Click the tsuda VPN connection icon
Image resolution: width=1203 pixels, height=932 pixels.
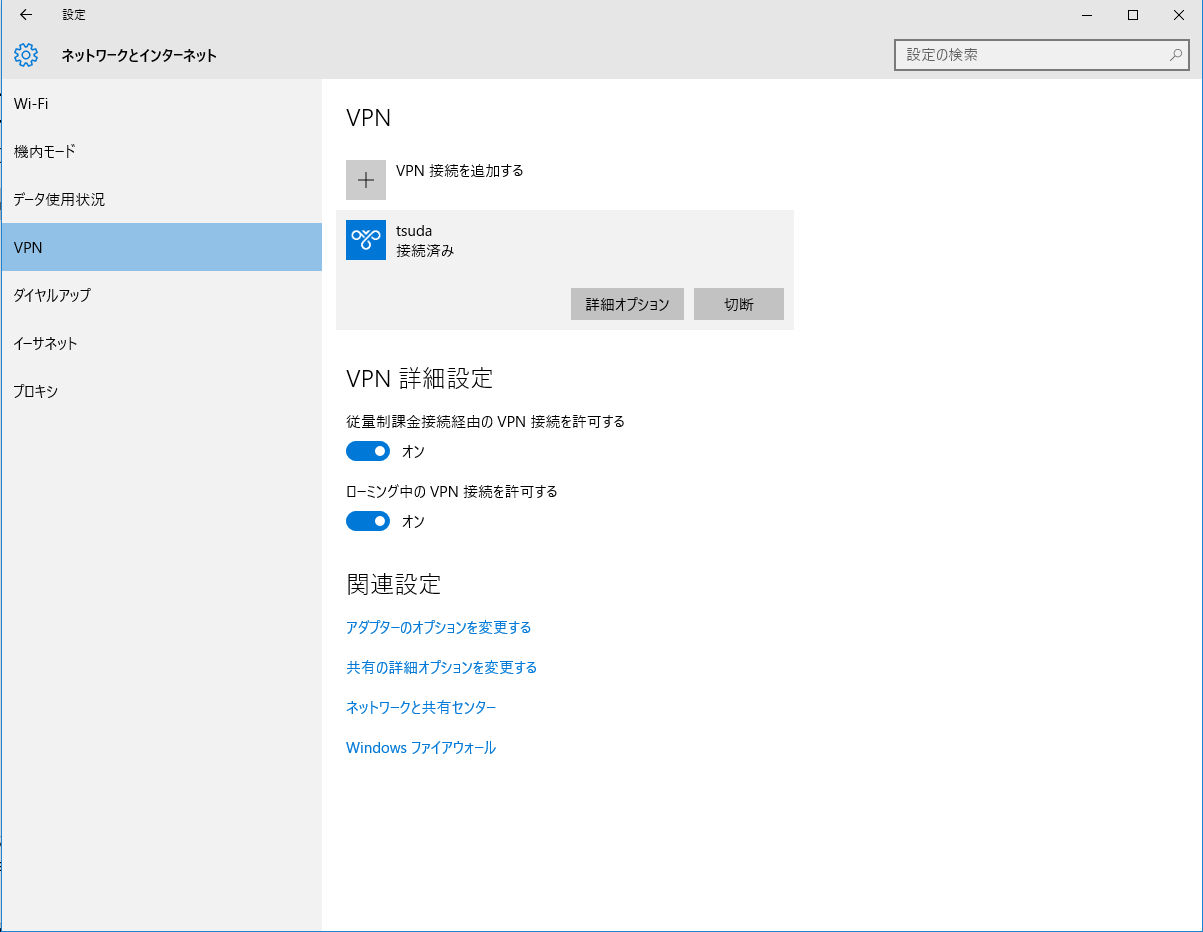[x=366, y=240]
